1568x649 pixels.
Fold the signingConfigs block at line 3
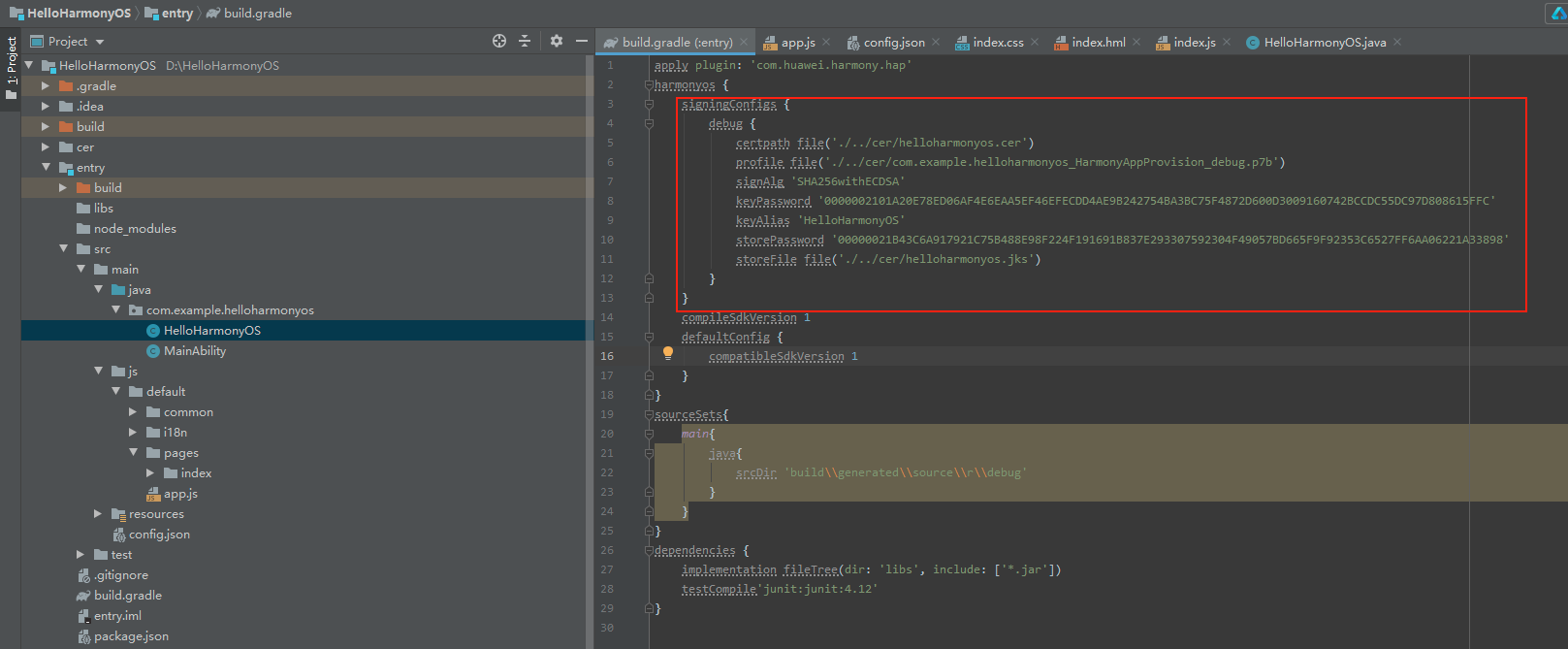(x=649, y=104)
